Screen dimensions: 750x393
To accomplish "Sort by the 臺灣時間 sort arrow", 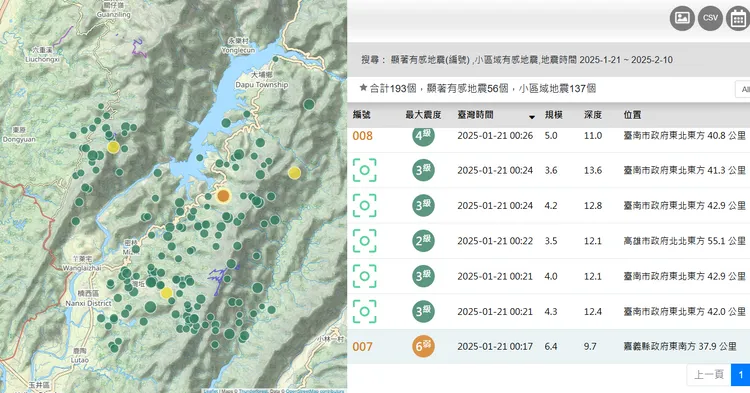I will click(531, 117).
